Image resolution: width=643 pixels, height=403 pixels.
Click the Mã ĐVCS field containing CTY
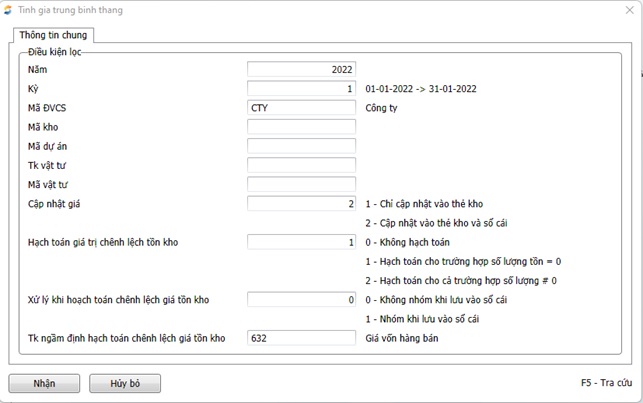[301, 107]
